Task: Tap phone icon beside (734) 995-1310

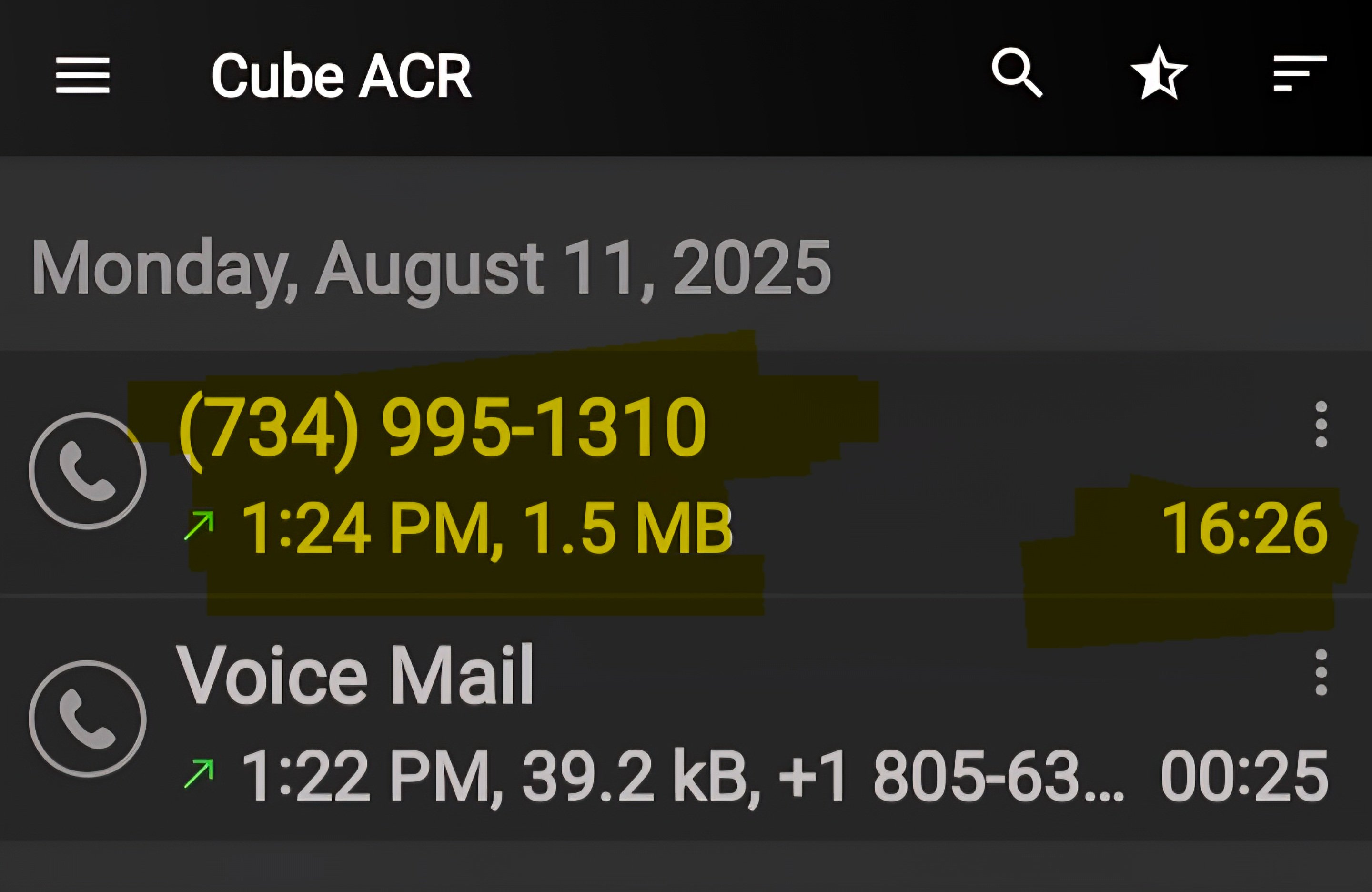Action: 88,470
